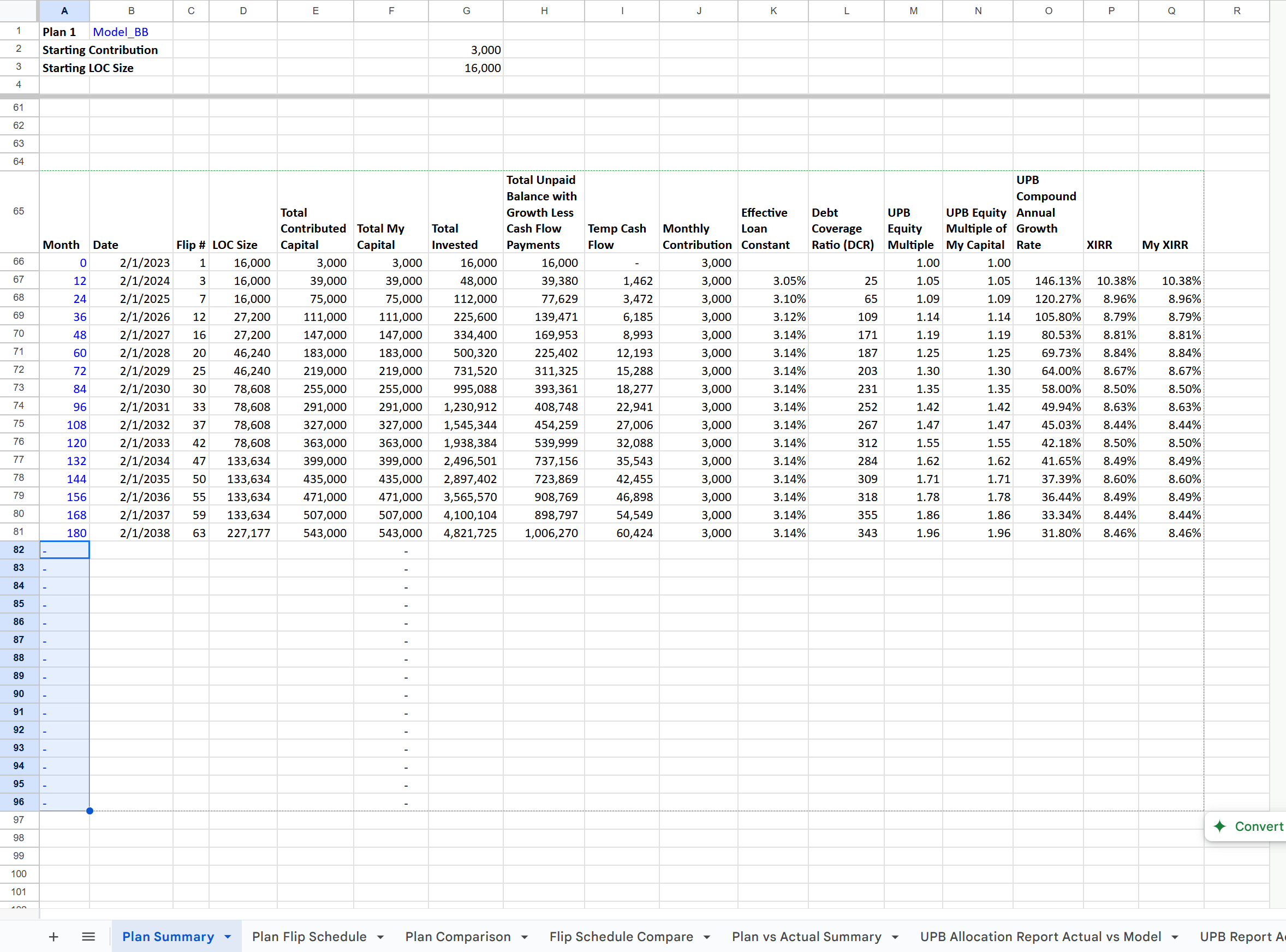The height and width of the screenshot is (952, 1286).
Task: Click the frozen rows divider bar
Action: (x=634, y=96)
